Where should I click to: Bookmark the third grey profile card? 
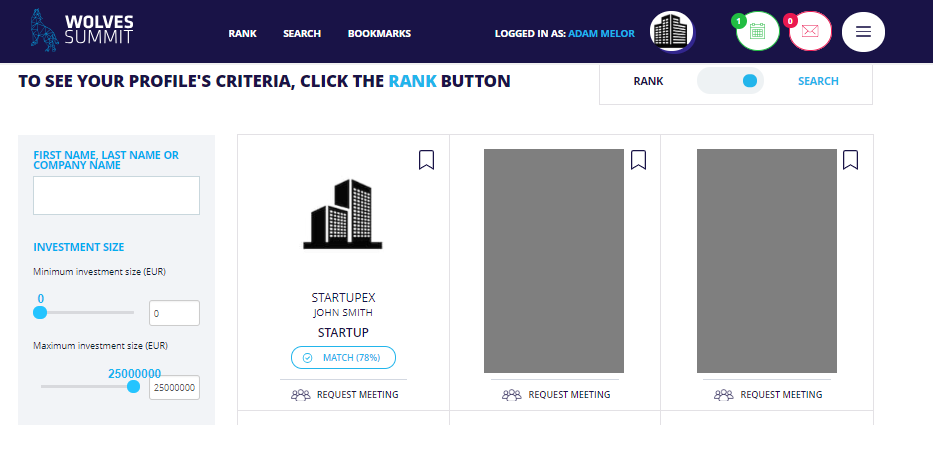tap(850, 159)
